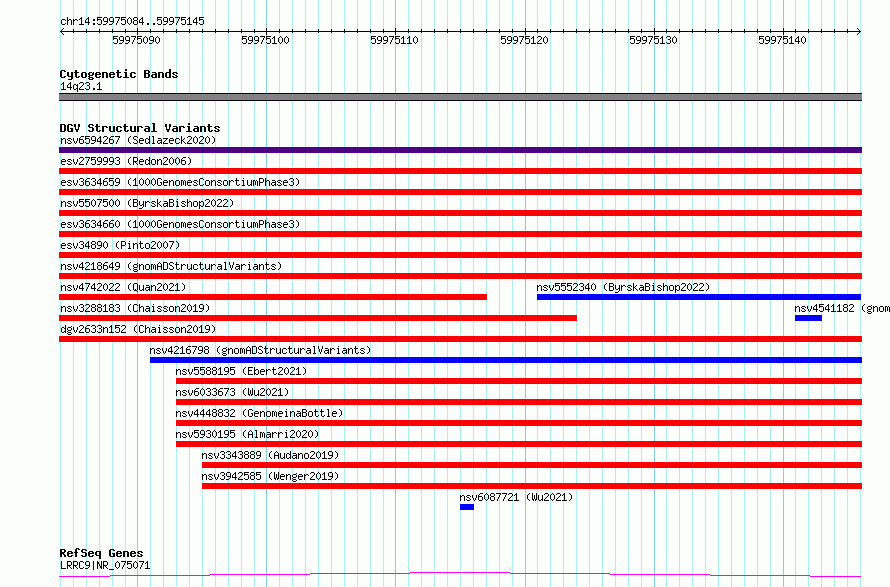This screenshot has height=587, width=890.
Task: Click ruler position 59975120
Action: pyautogui.click(x=524, y=40)
